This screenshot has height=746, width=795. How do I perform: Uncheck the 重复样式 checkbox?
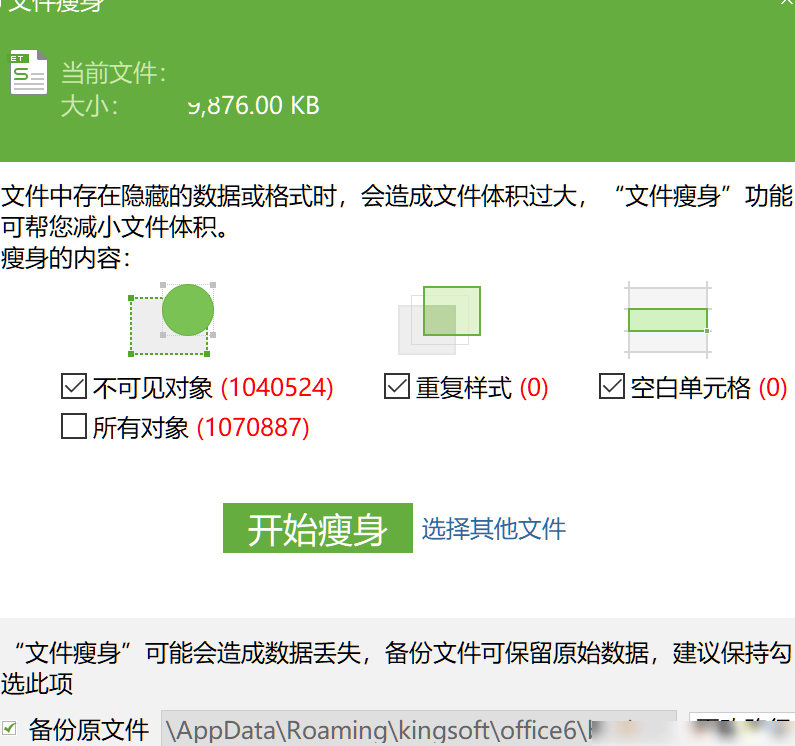tap(396, 386)
